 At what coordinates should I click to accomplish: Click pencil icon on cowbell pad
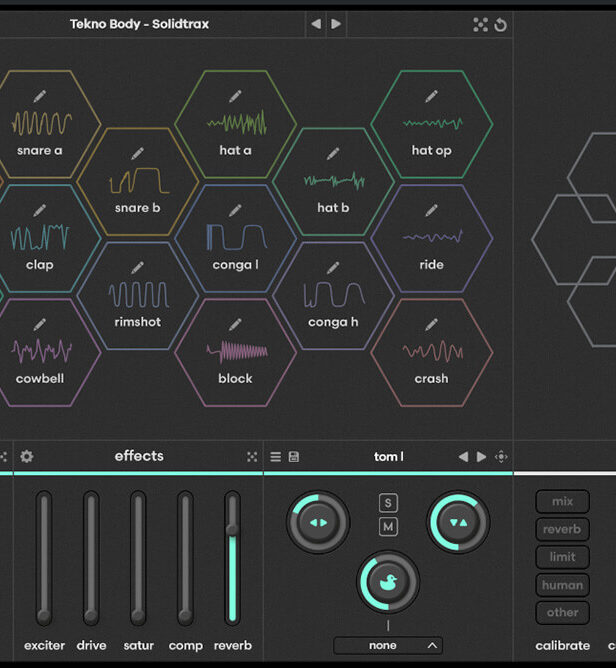pyautogui.click(x=40, y=325)
